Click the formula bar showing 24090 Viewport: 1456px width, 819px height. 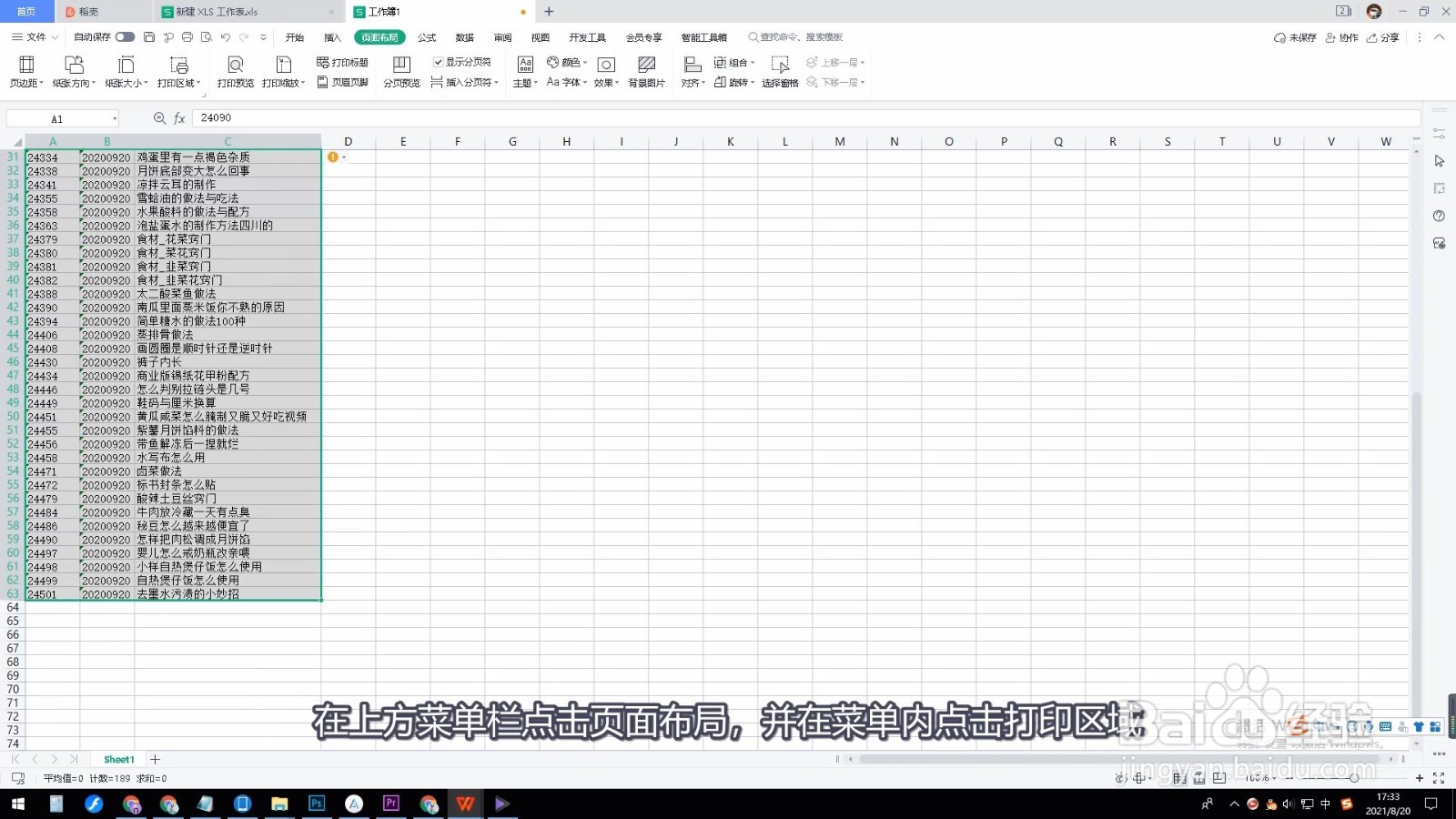[808, 118]
